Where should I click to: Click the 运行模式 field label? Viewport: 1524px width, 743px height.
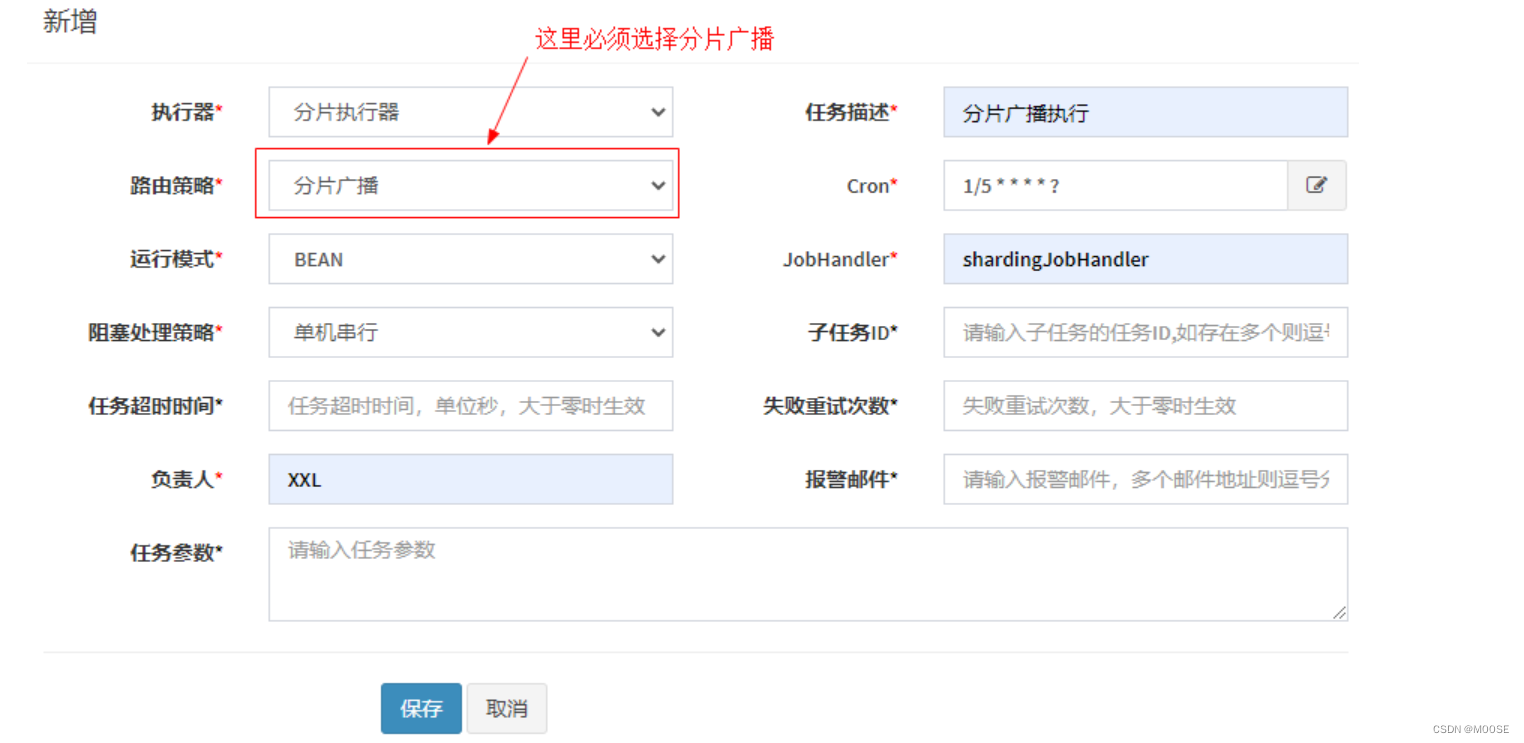click(x=176, y=259)
